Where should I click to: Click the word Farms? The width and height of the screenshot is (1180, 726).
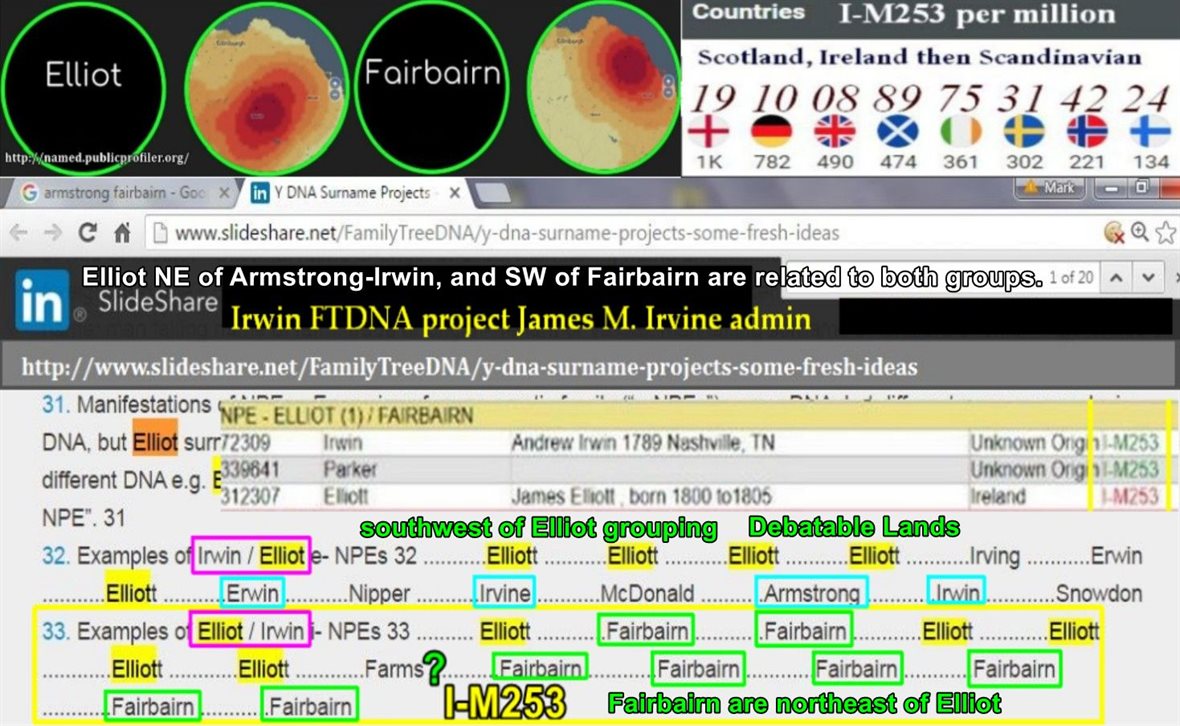coord(394,668)
